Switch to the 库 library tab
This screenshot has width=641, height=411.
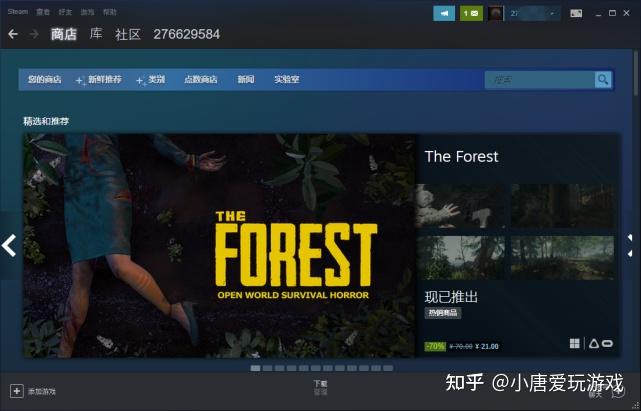(x=96, y=34)
